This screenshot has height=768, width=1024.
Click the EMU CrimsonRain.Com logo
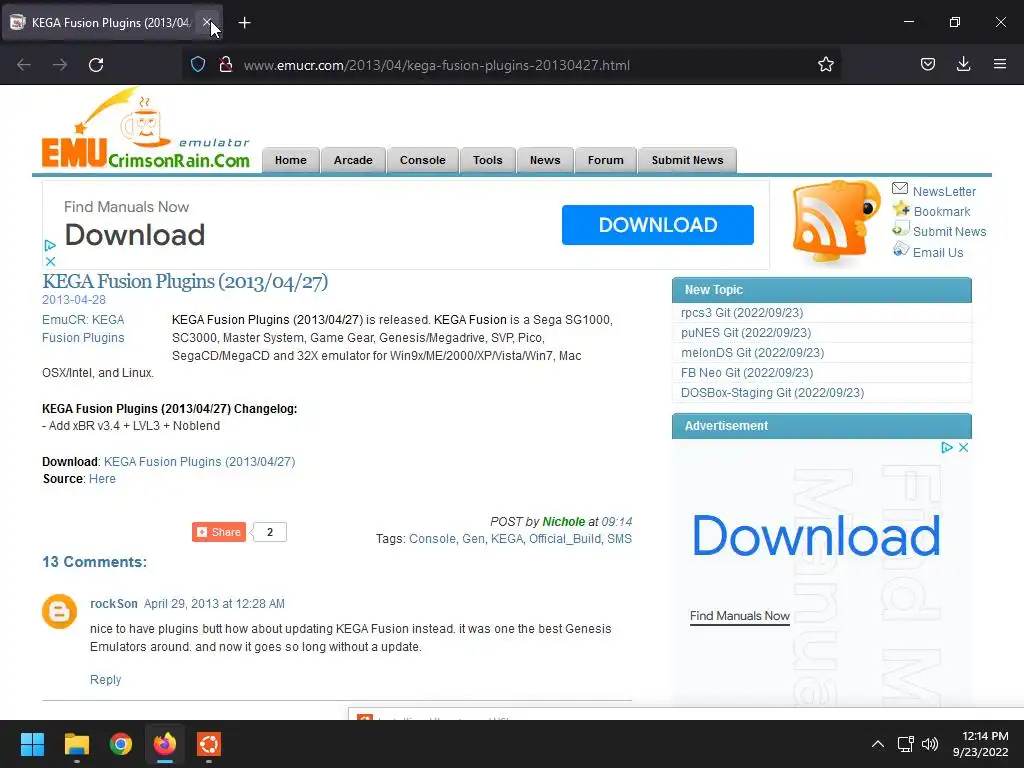click(x=146, y=129)
